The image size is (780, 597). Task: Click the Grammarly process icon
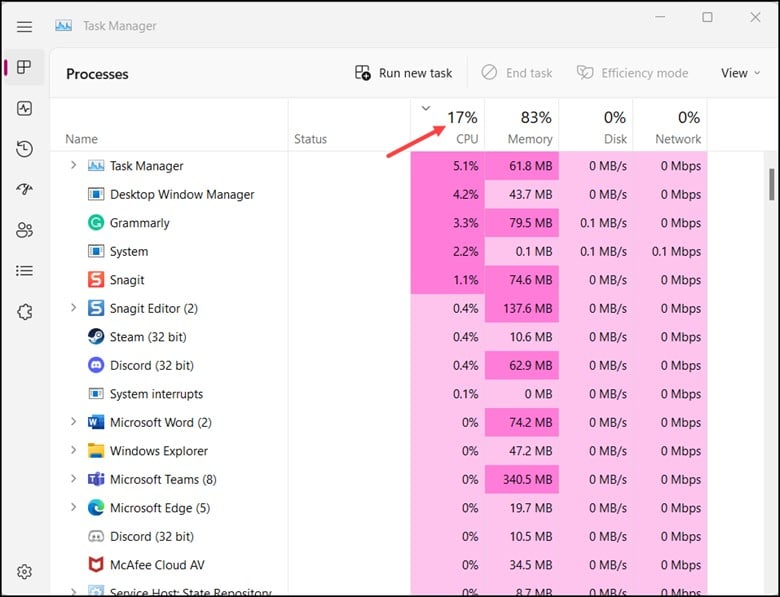(96, 223)
